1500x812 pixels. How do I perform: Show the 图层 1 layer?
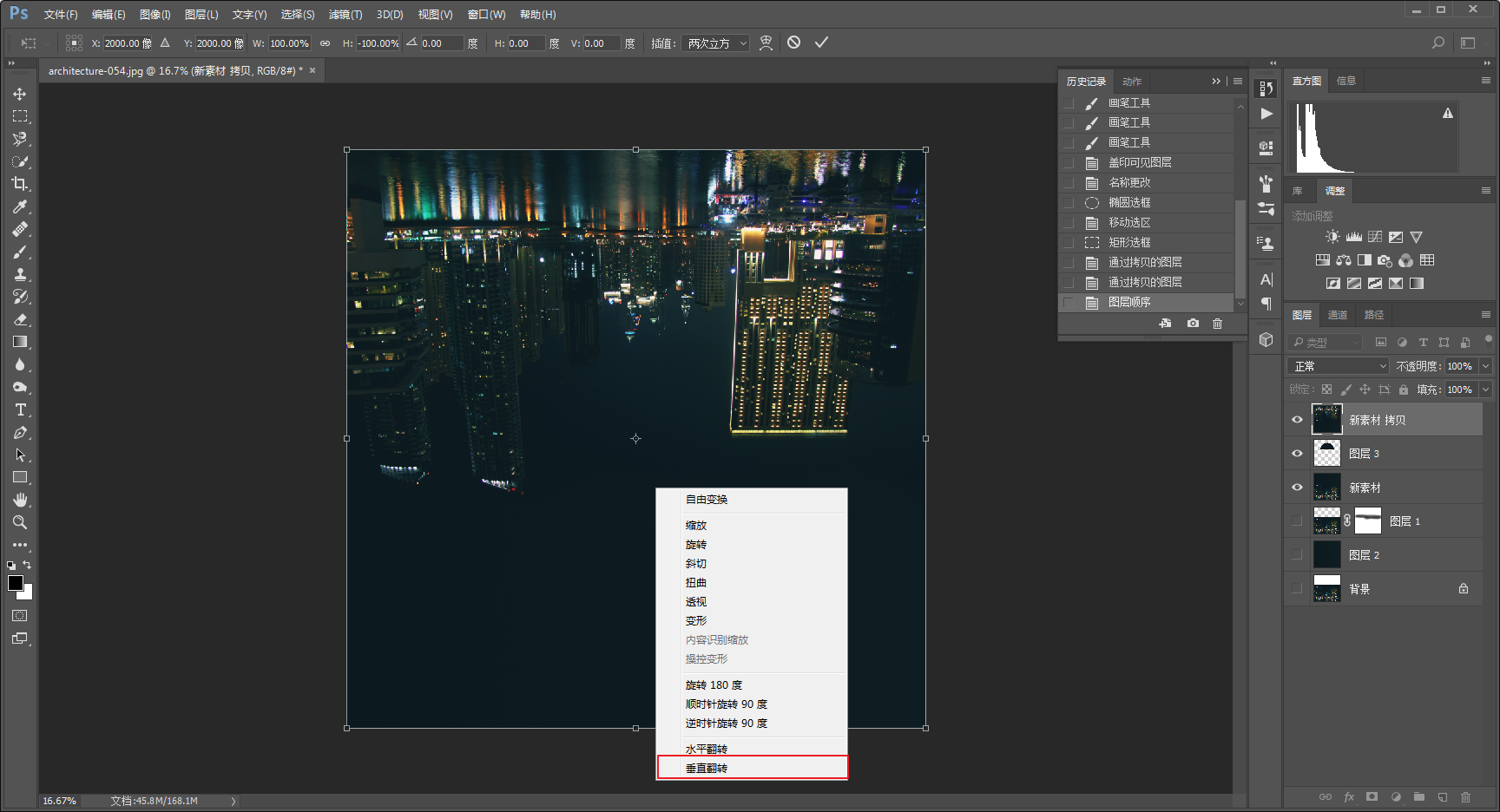click(x=1297, y=521)
